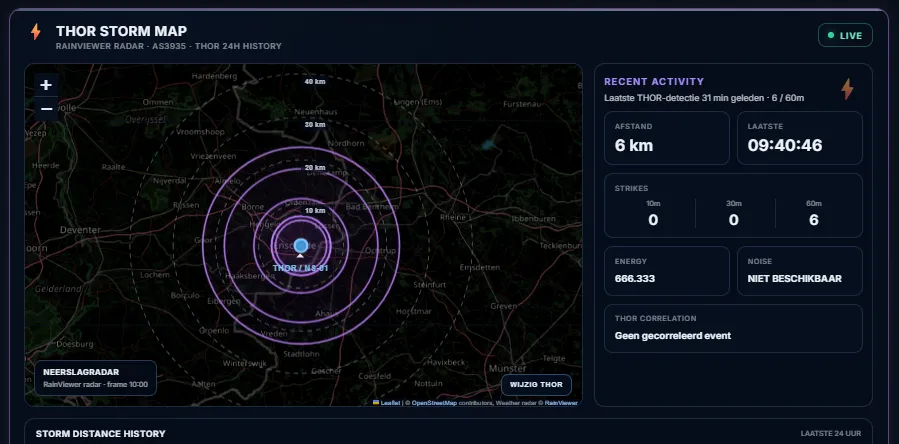Click the RECENT ACTIVITY heading
Screen dimensions: 899x444
pos(654,81)
